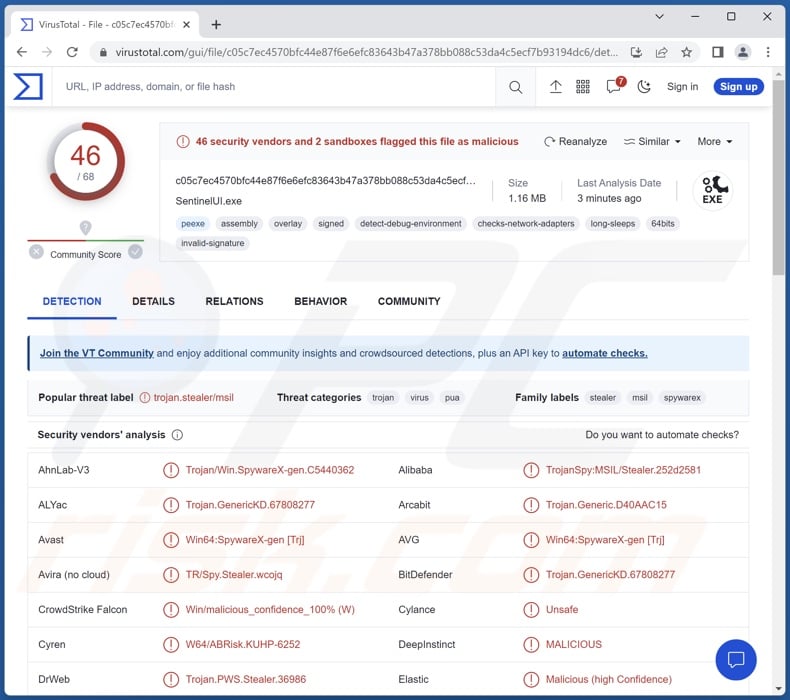Screen dimensions: 790x700
Task: Click the 64bits tag
Action: click(663, 224)
